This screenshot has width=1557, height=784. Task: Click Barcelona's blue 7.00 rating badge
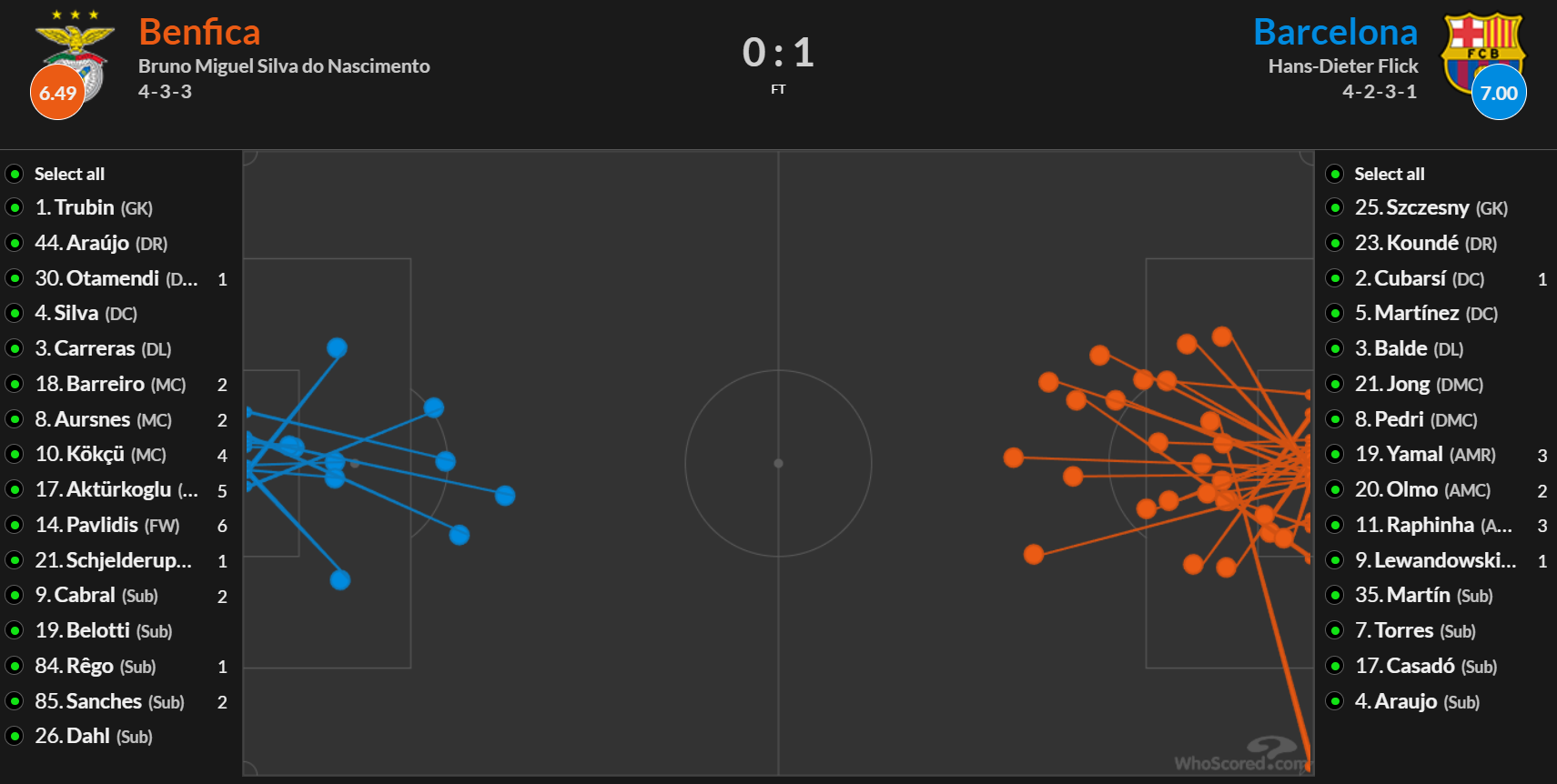coord(1499,93)
